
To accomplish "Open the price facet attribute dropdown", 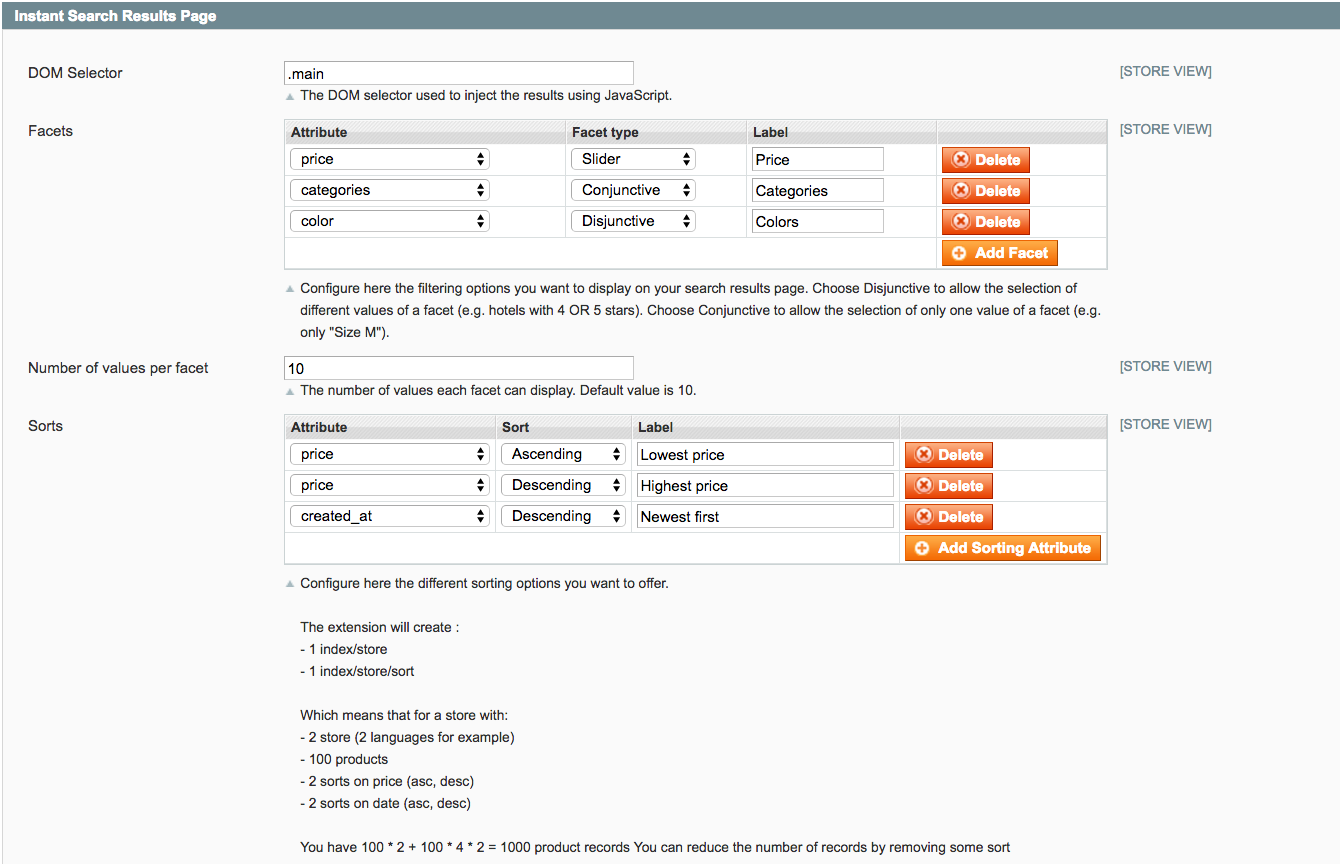I will click(389, 158).
